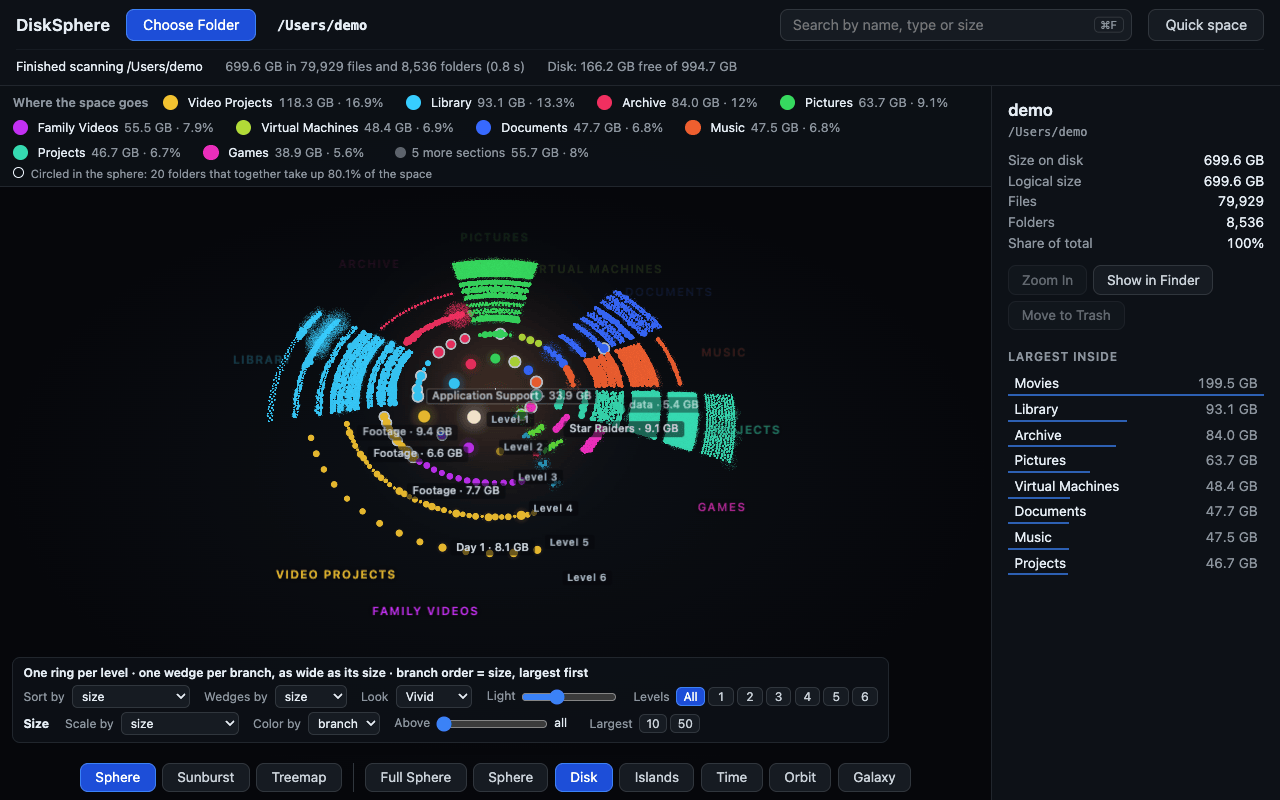Select Documents in the Largest Inside list
Screen dimensions: 1280x800
coord(1136,511)
